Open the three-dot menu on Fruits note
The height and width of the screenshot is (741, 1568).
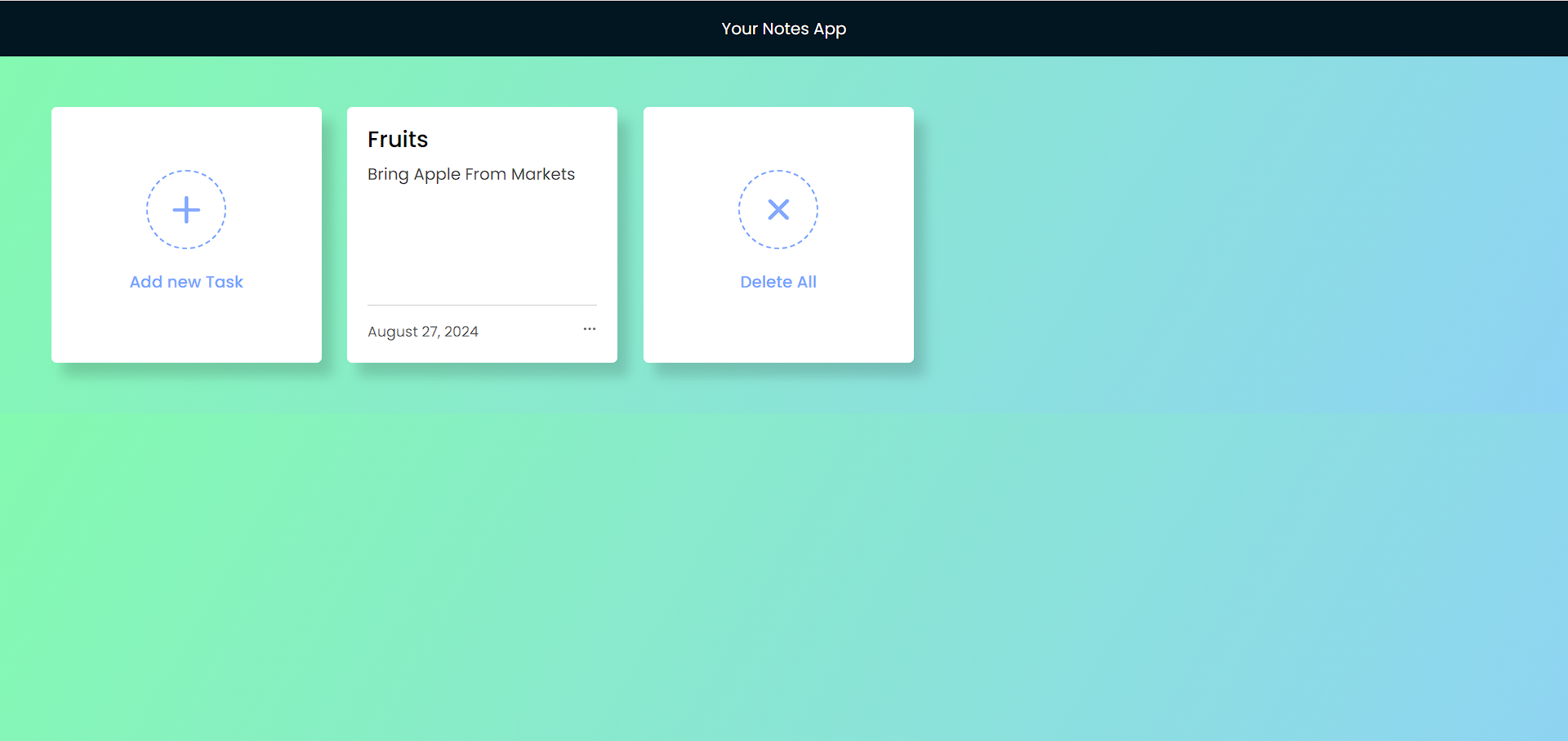tap(590, 329)
